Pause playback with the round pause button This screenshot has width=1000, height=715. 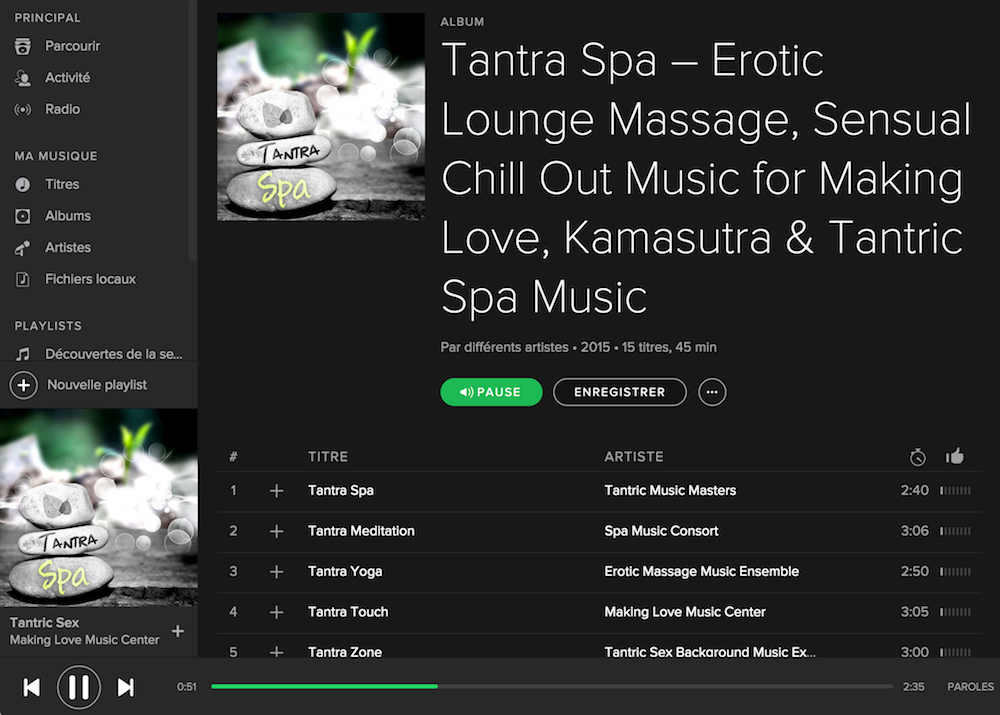78,688
